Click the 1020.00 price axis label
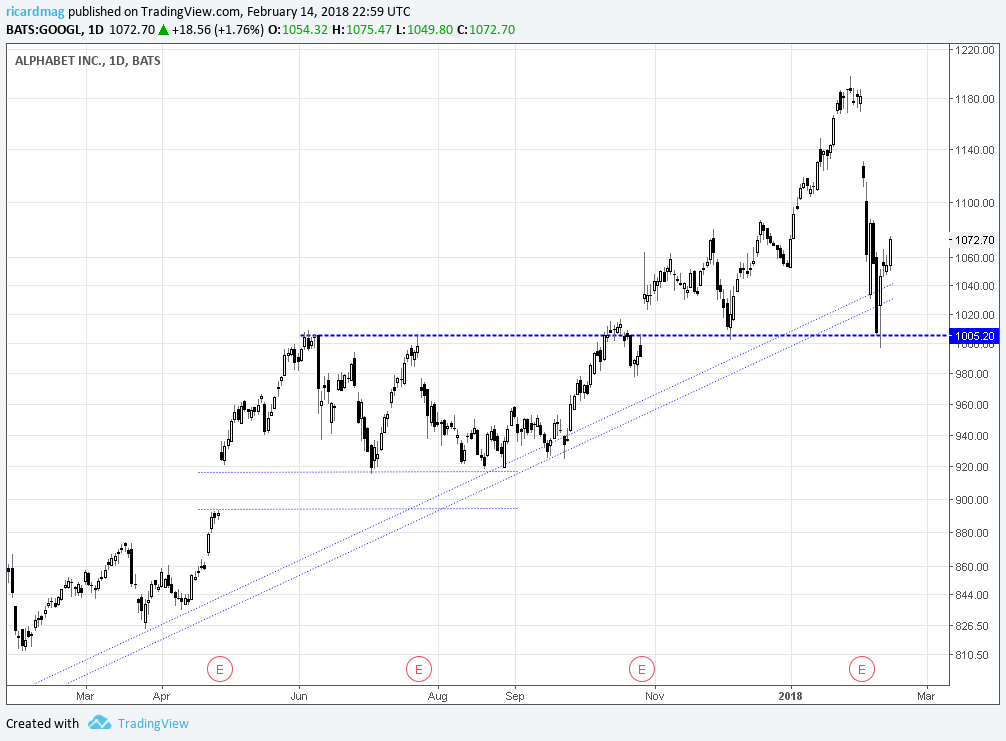1006x741 pixels. tap(975, 315)
